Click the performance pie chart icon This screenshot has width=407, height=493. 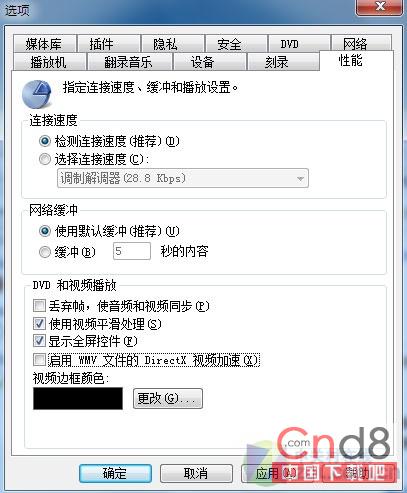36,94
